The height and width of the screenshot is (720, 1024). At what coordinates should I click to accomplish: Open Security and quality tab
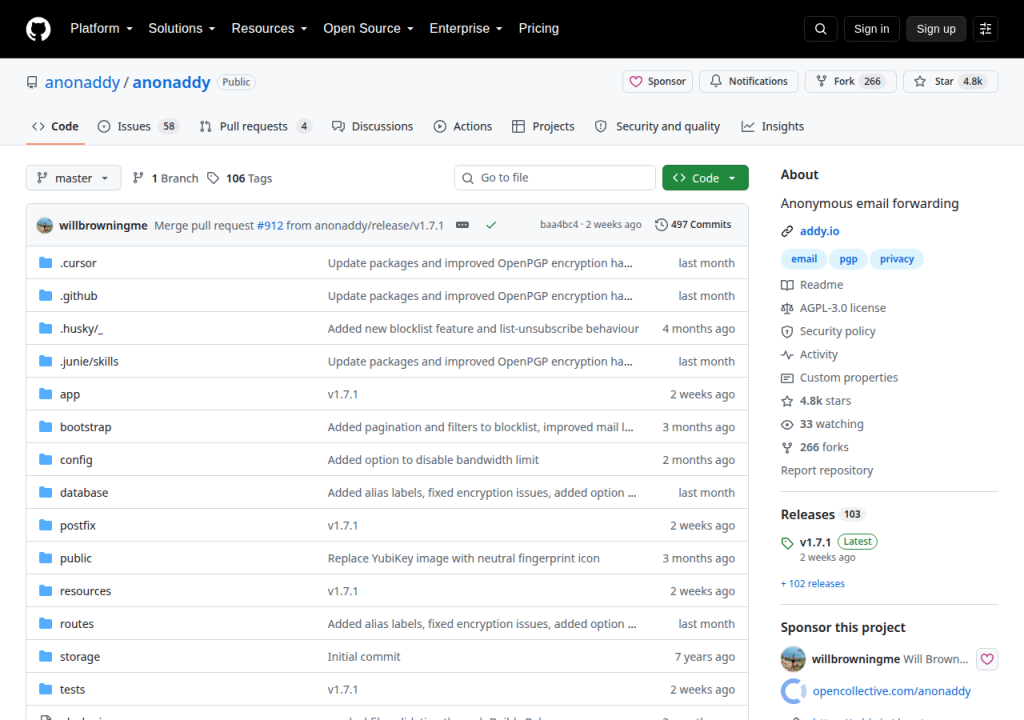pyautogui.click(x=658, y=126)
